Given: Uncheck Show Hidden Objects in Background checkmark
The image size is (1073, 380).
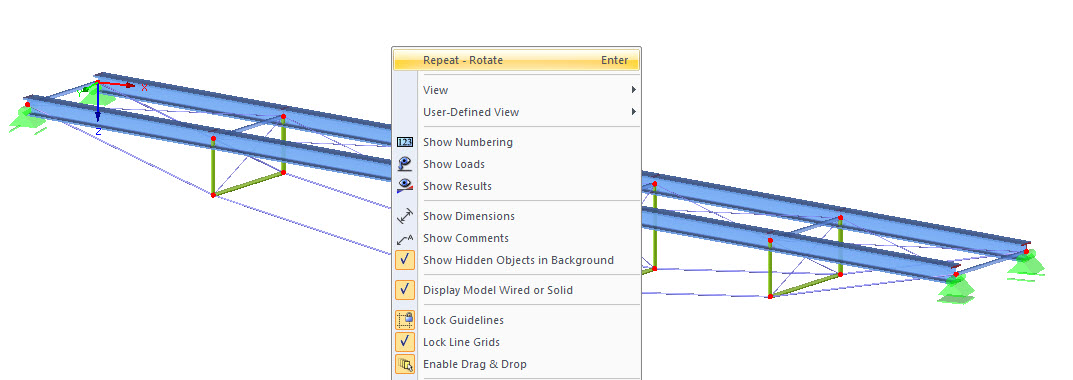Looking at the screenshot, I should [x=405, y=259].
